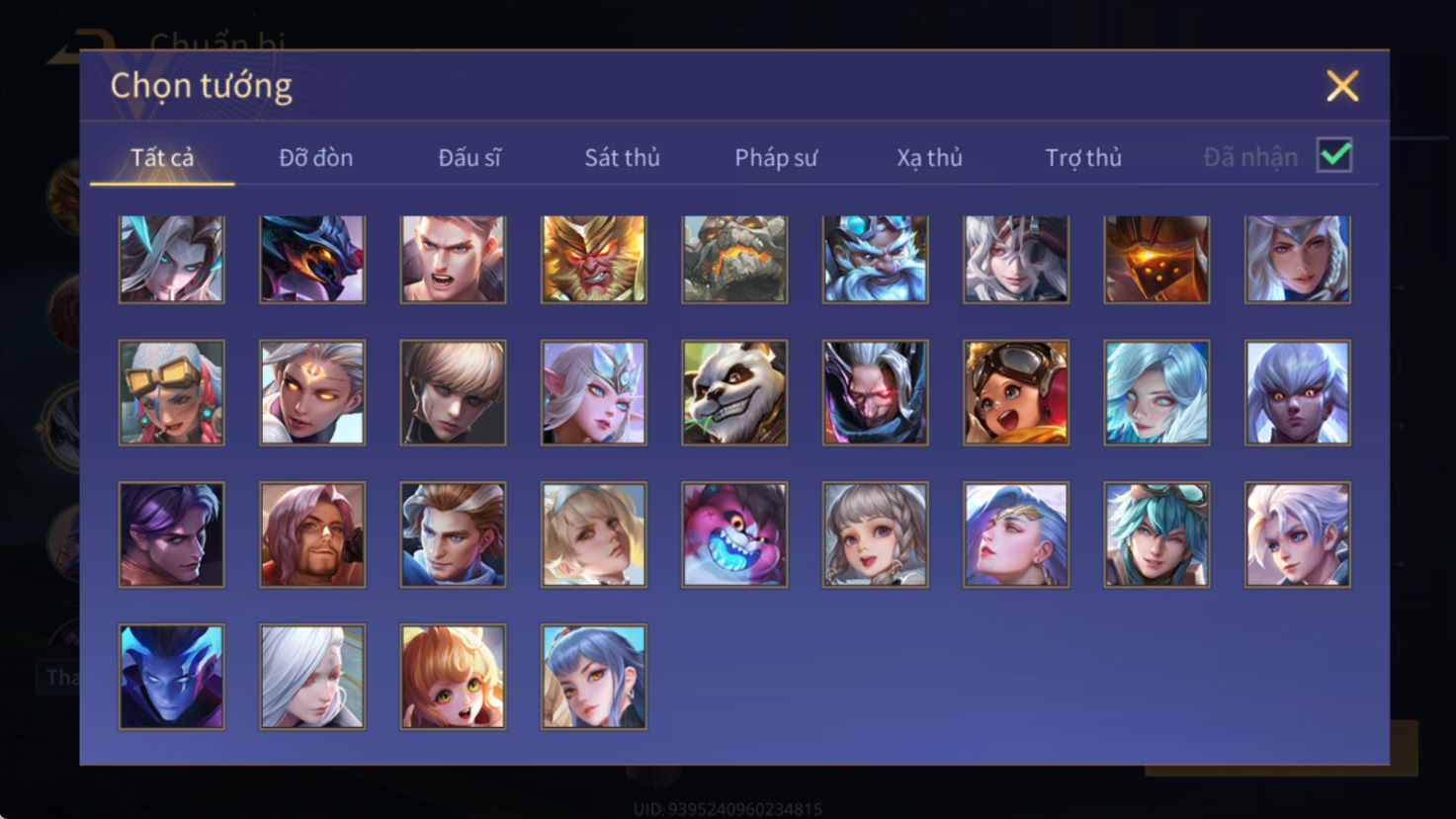Select the blue-skinned vampire hero portrait
This screenshot has width=1456, height=819.
(171, 677)
